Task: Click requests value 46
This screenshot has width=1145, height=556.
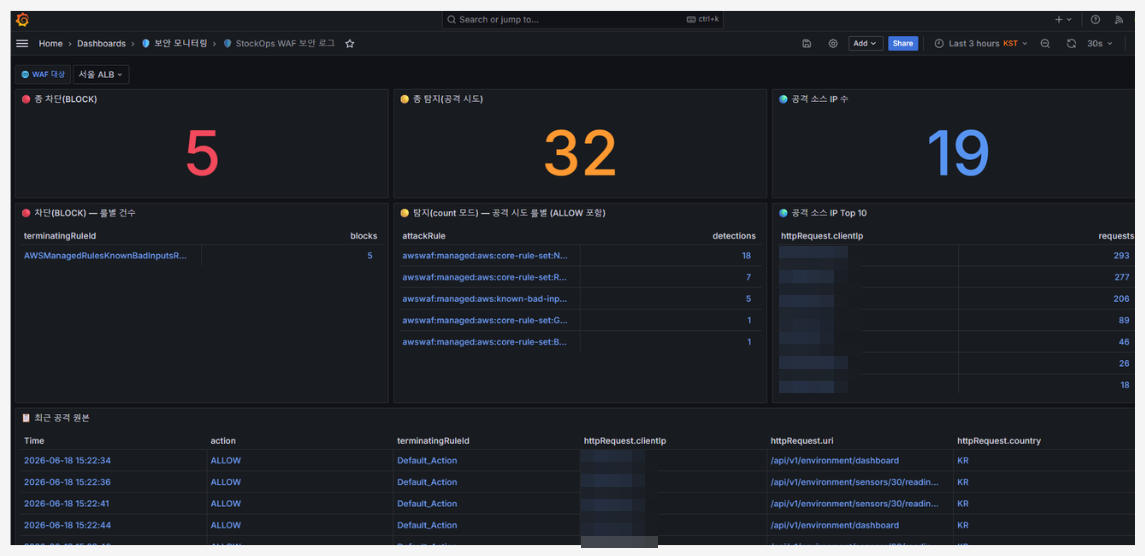Action: (x=1124, y=342)
